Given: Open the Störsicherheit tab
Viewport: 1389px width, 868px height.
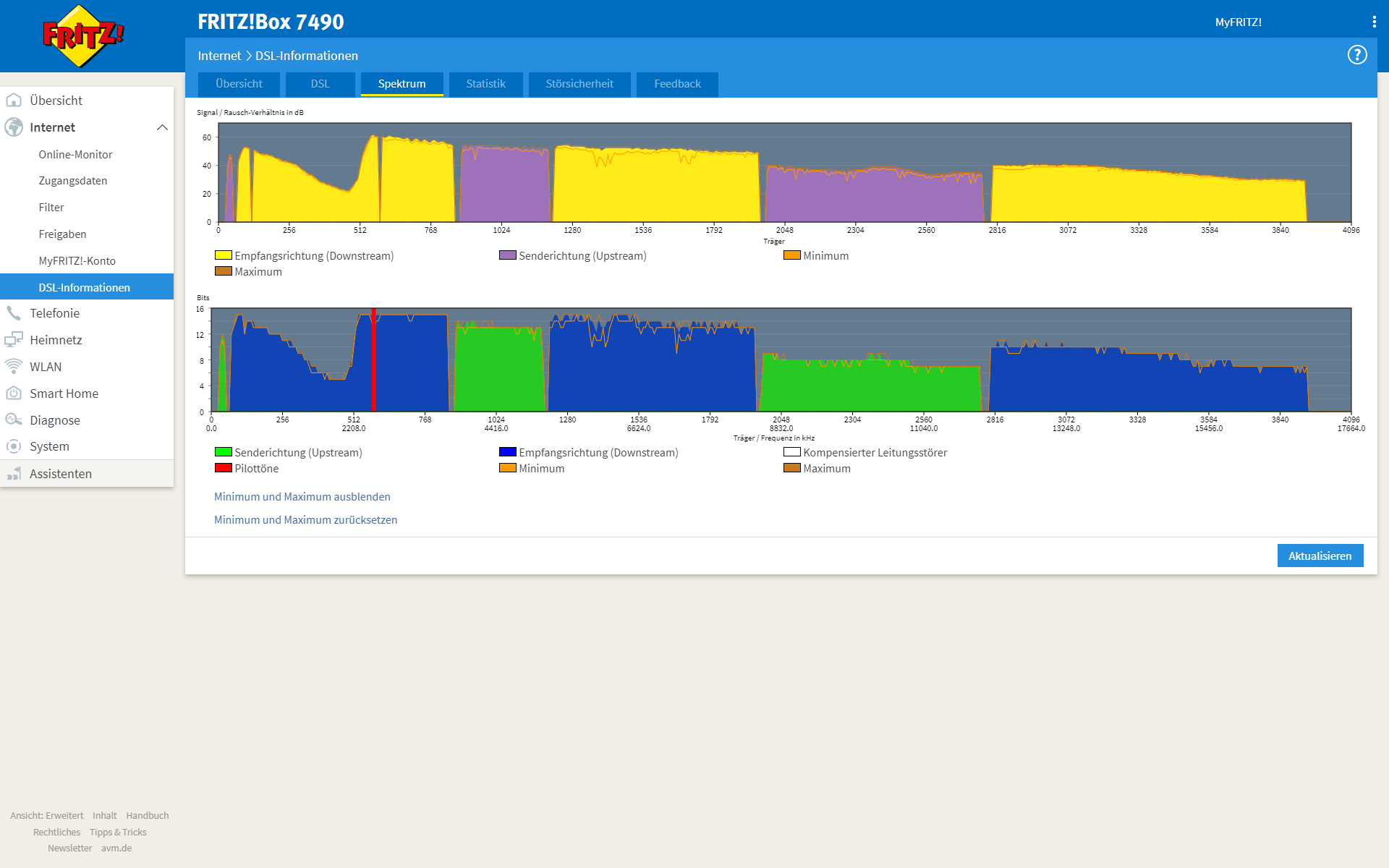Looking at the screenshot, I should (x=579, y=84).
